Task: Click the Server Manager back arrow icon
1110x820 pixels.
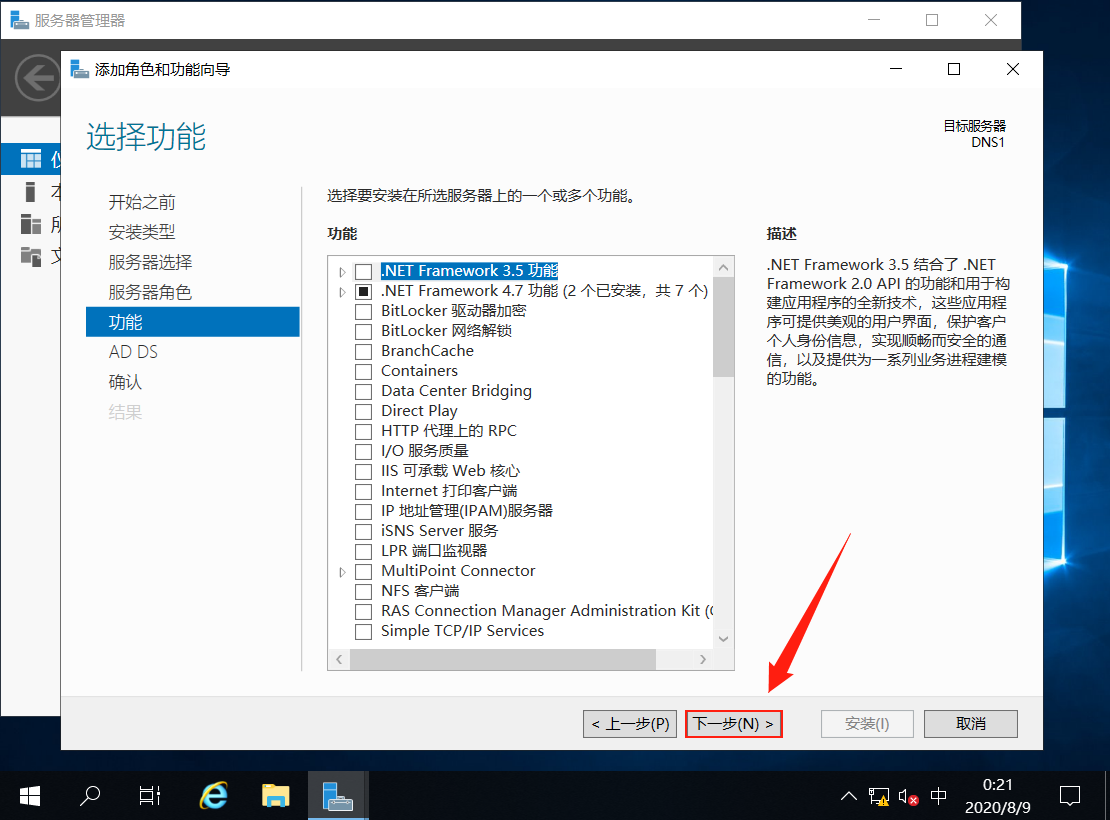Action: pyautogui.click(x=37, y=78)
